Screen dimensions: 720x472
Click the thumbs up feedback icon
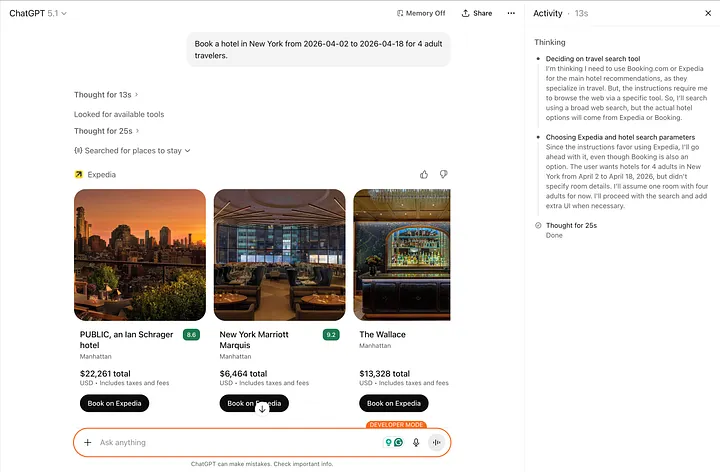[424, 174]
